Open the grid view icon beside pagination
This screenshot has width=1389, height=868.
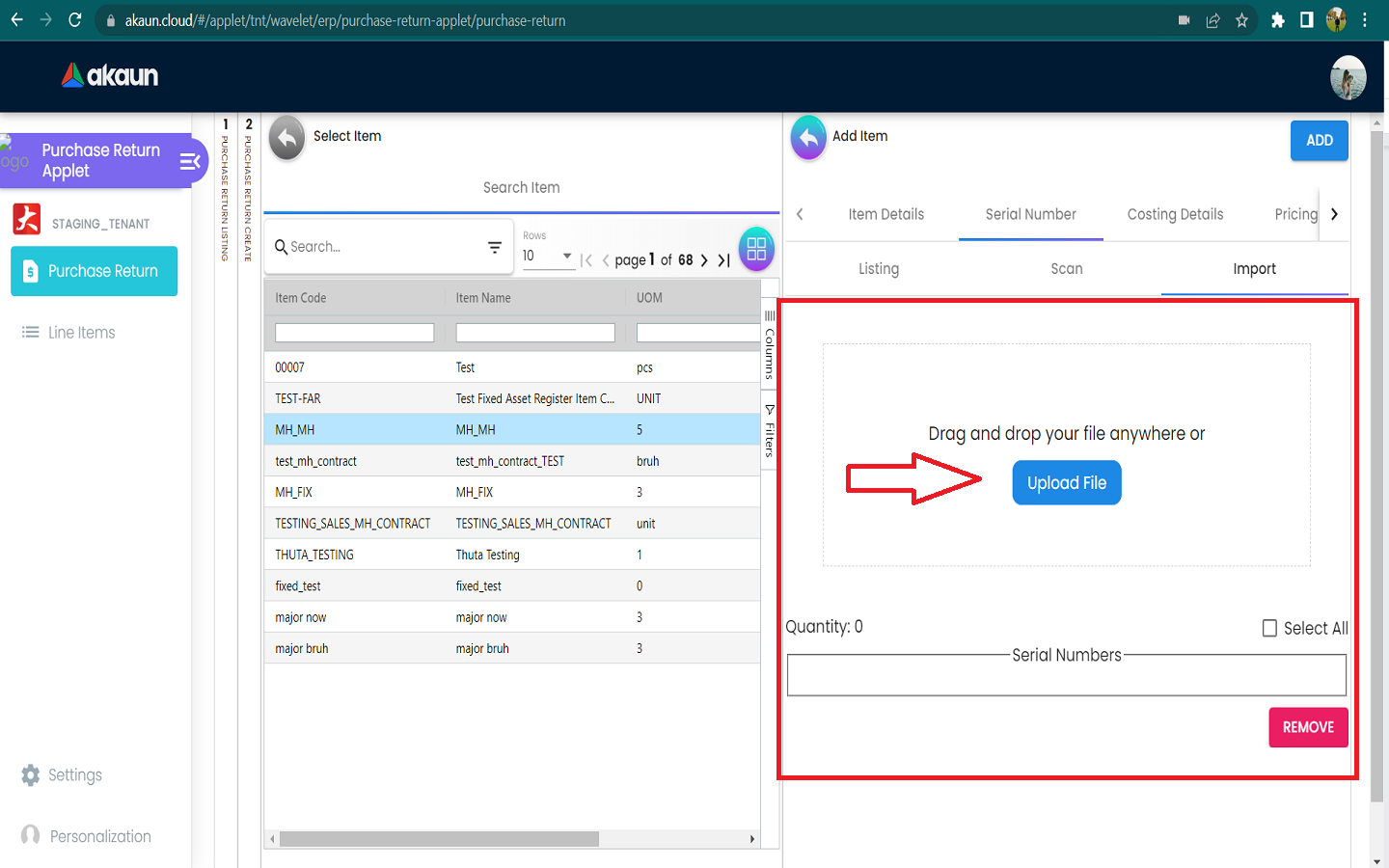pyautogui.click(x=756, y=249)
